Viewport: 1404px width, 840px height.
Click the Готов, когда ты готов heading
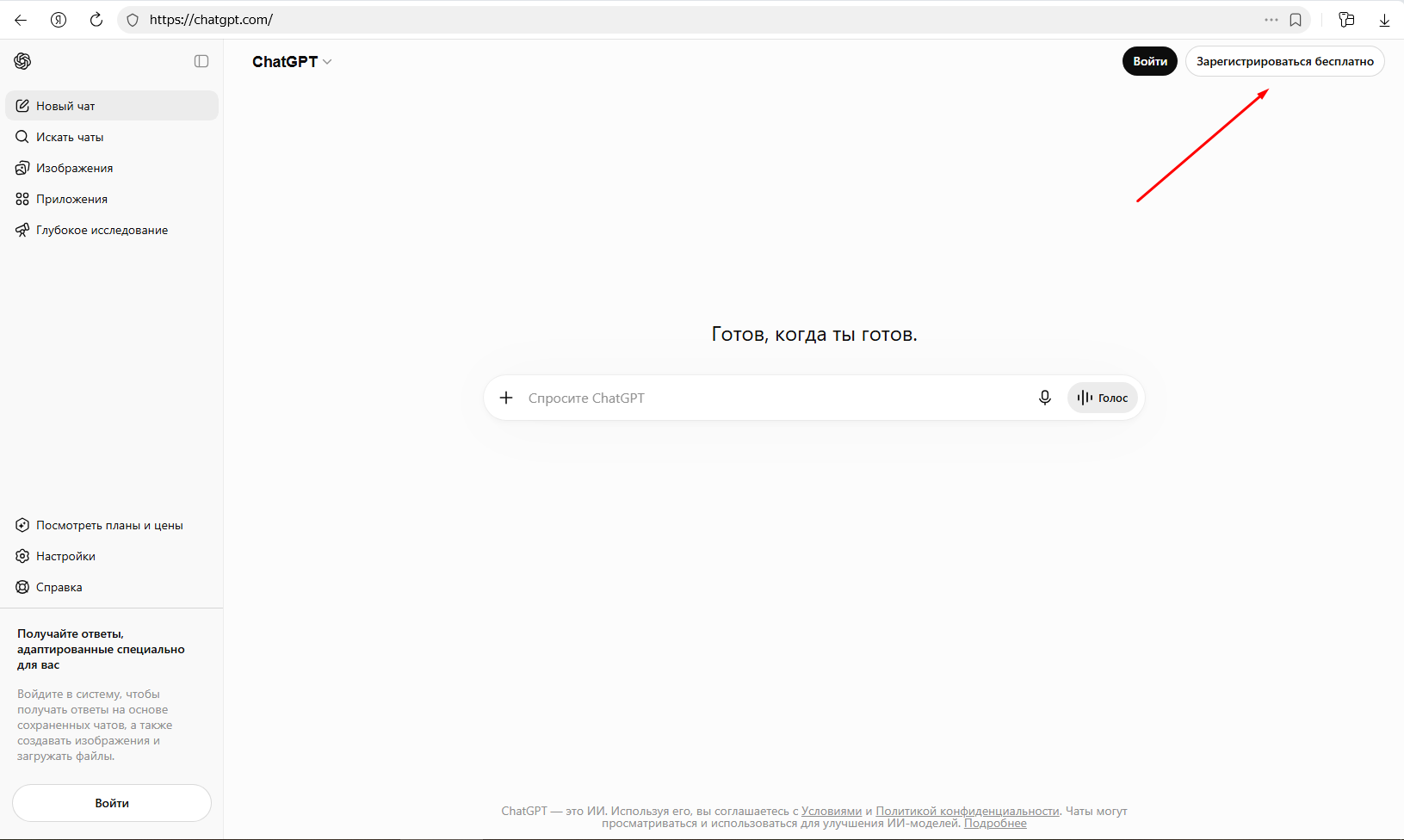point(814,334)
